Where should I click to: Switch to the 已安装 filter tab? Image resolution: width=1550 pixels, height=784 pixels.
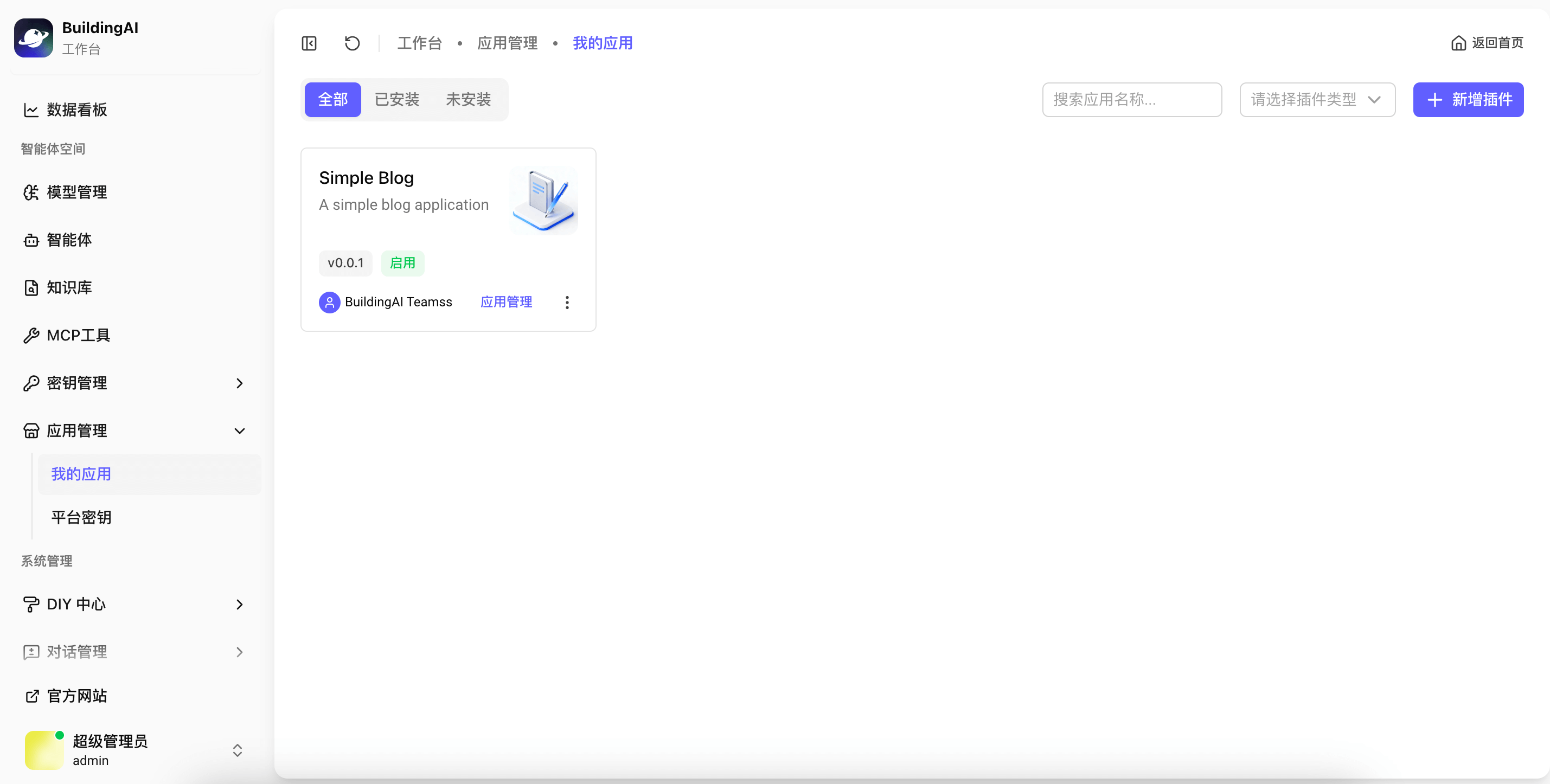(x=396, y=99)
